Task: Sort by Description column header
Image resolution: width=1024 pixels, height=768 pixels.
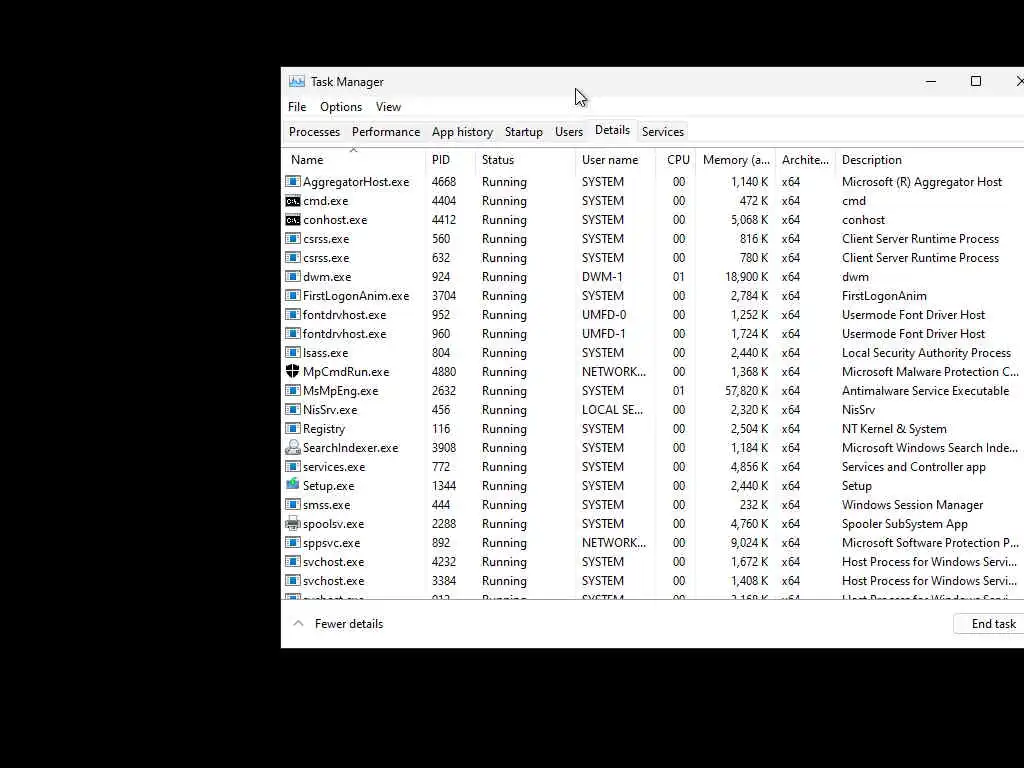Action: pyautogui.click(x=929, y=159)
